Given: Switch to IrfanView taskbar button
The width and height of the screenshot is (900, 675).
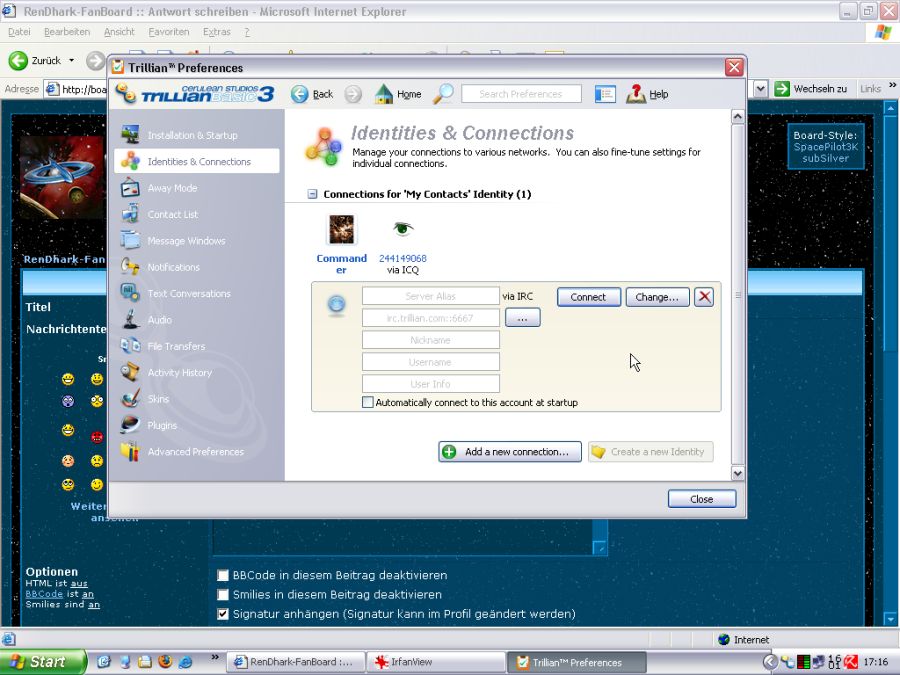Looking at the screenshot, I should click(x=436, y=662).
